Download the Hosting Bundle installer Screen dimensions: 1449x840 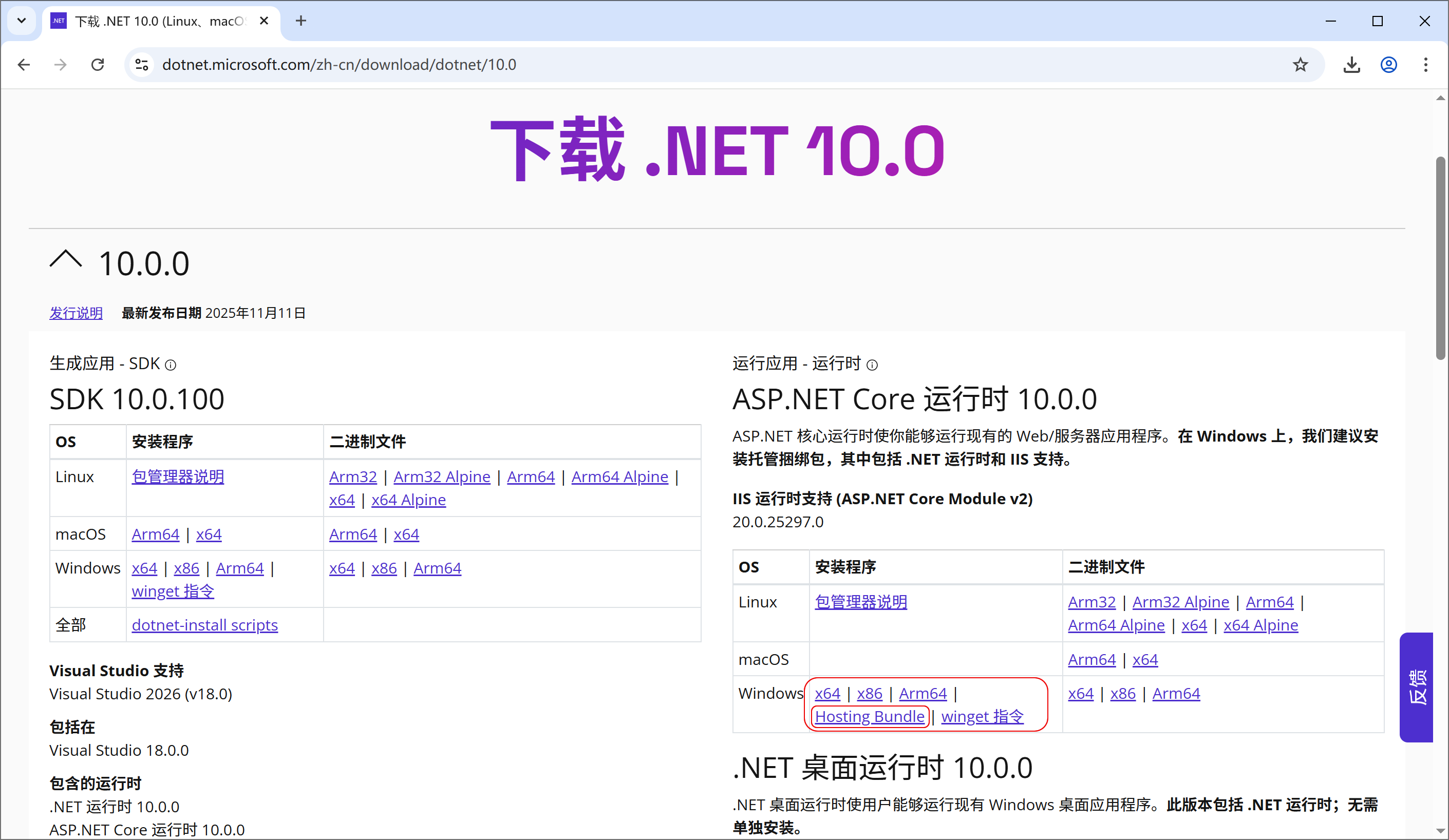point(870,716)
